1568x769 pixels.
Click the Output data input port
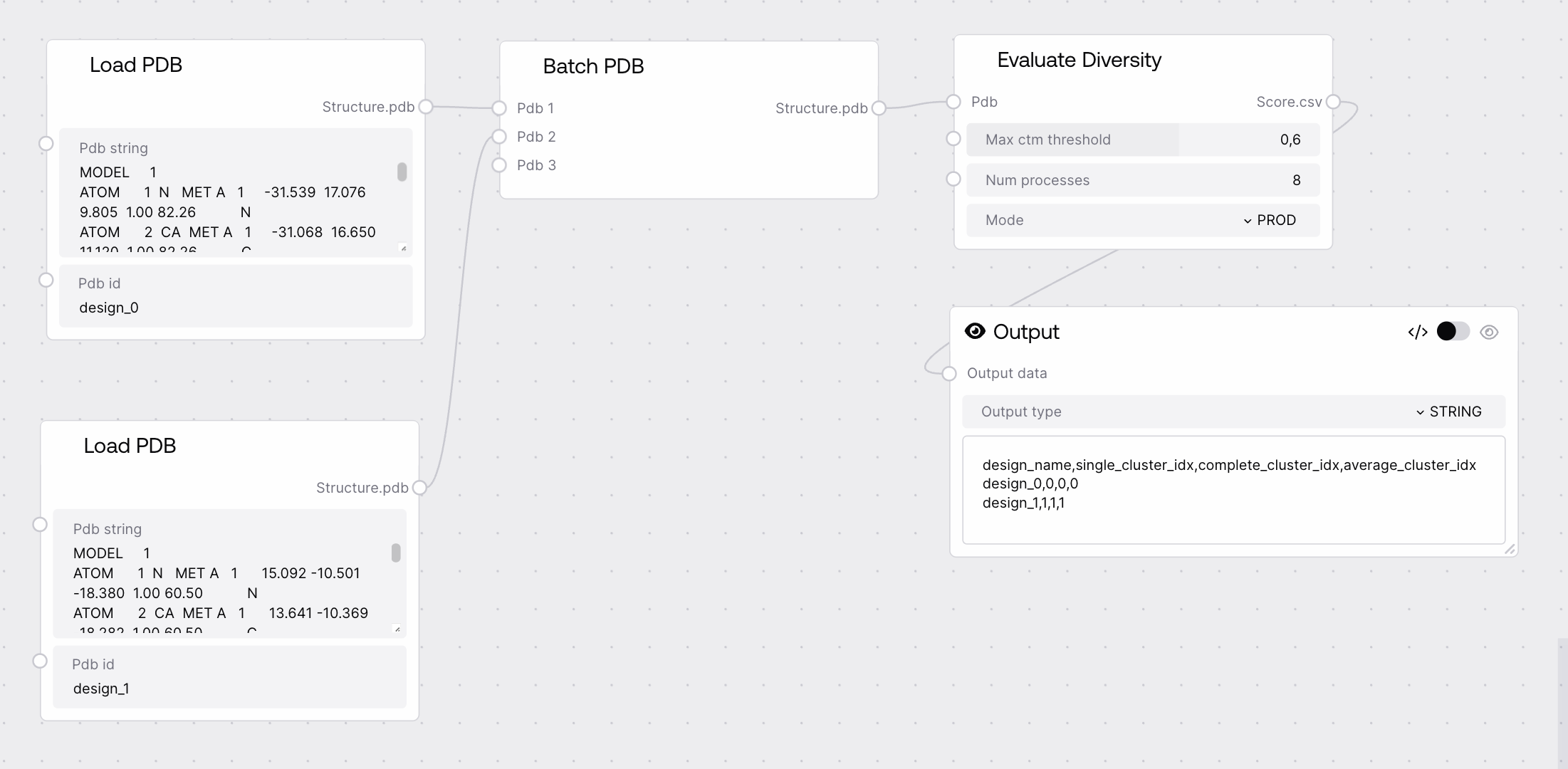click(949, 373)
